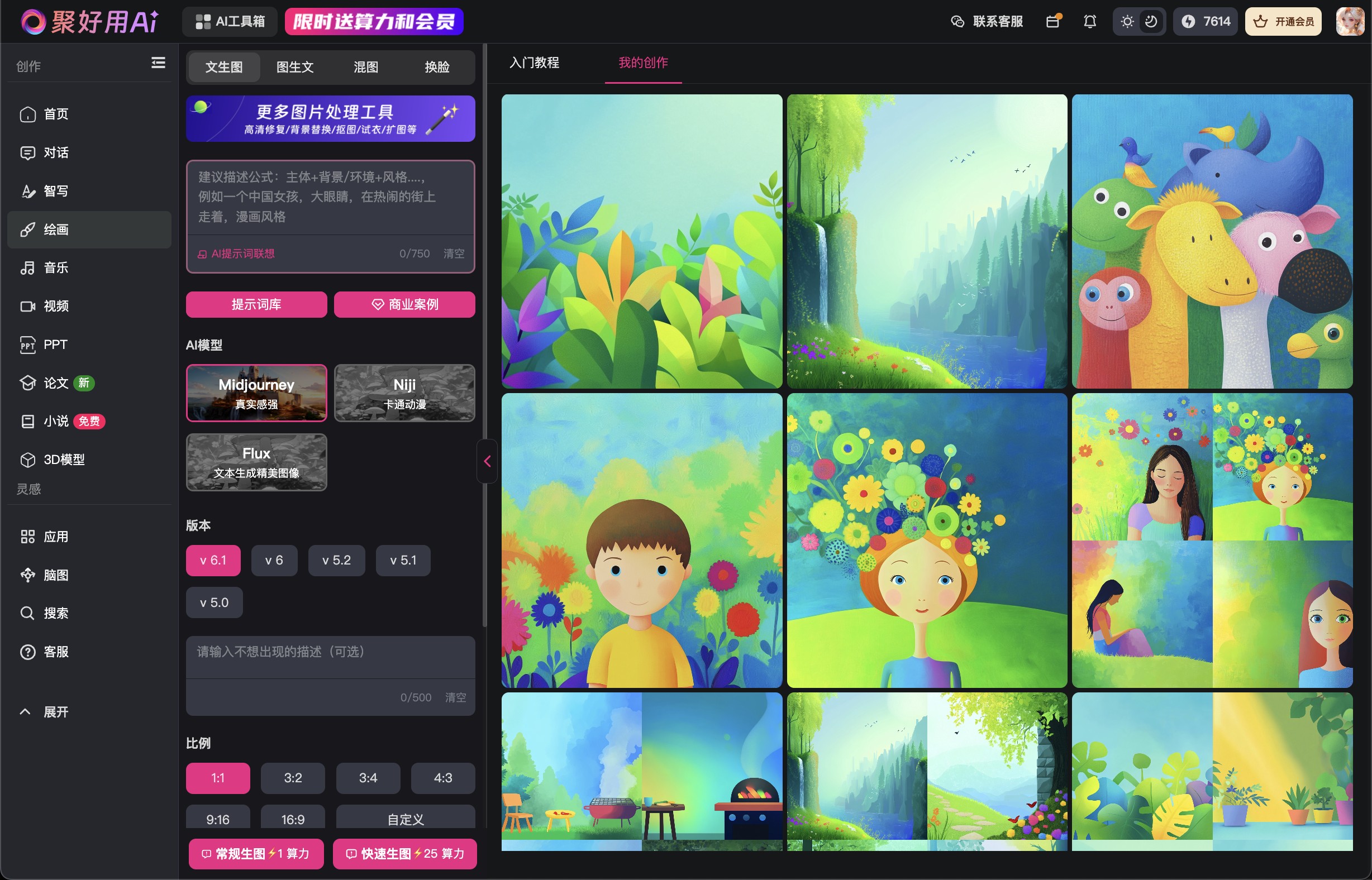The width and height of the screenshot is (1372, 880).
Task: Open the calendar gift icon in header
Action: pos(1053,22)
